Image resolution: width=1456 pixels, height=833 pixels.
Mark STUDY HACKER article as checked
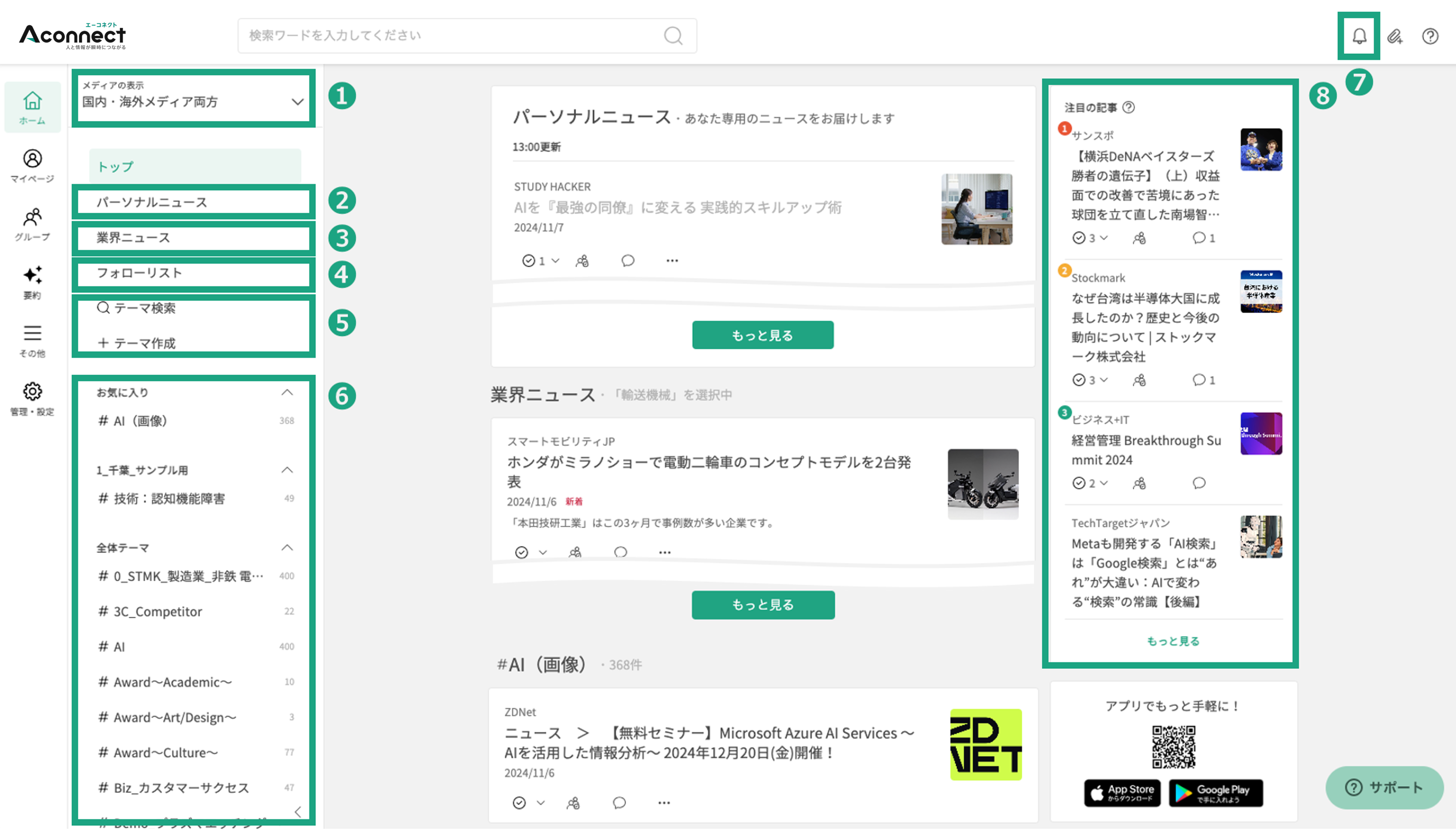click(528, 261)
